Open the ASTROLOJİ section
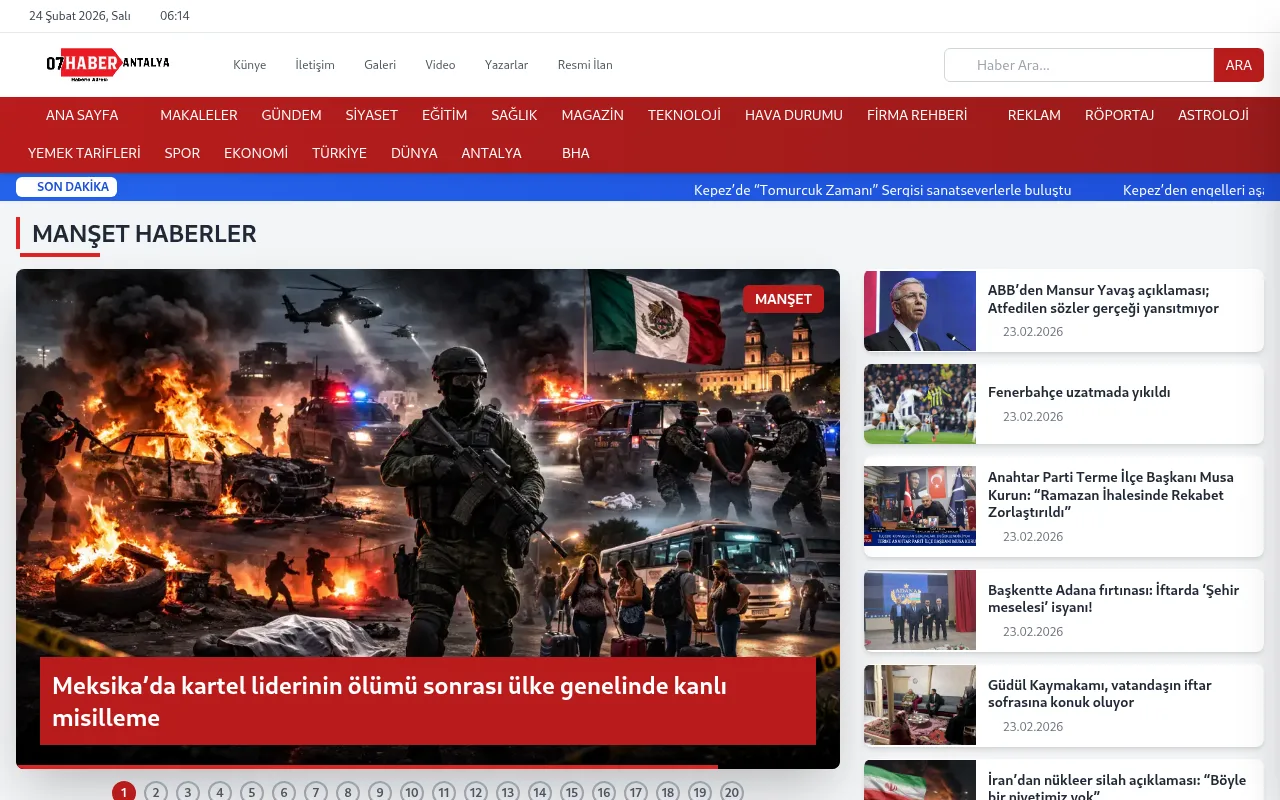1280x800 pixels. coord(1213,115)
